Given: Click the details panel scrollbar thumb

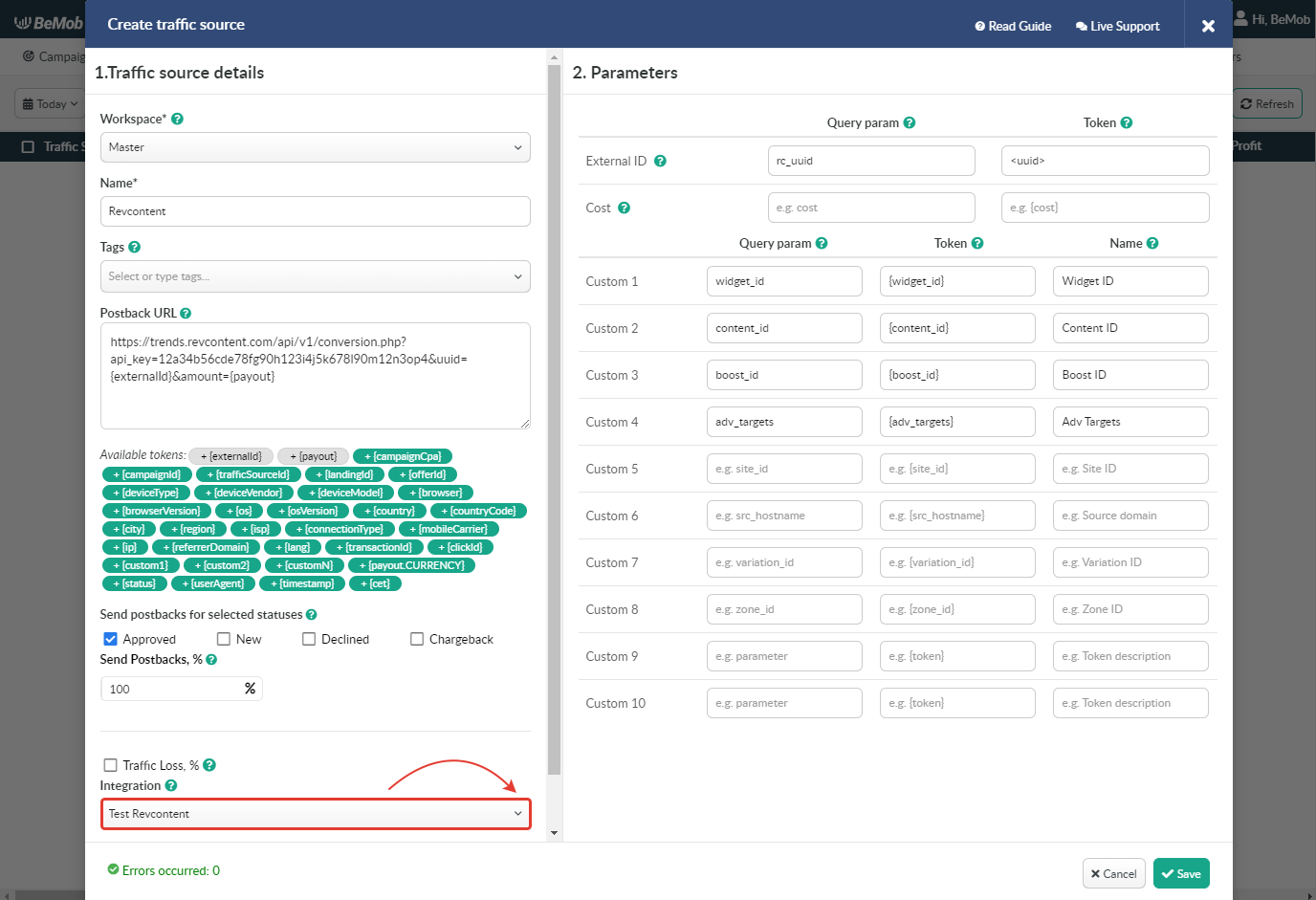Looking at the screenshot, I should point(554,421).
